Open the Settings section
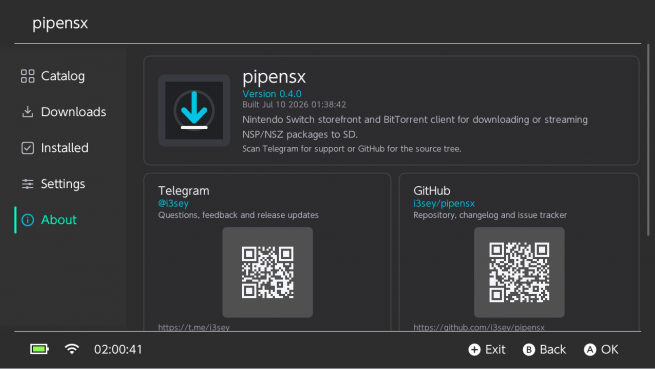Image resolution: width=655 pixels, height=369 pixels. 63,184
